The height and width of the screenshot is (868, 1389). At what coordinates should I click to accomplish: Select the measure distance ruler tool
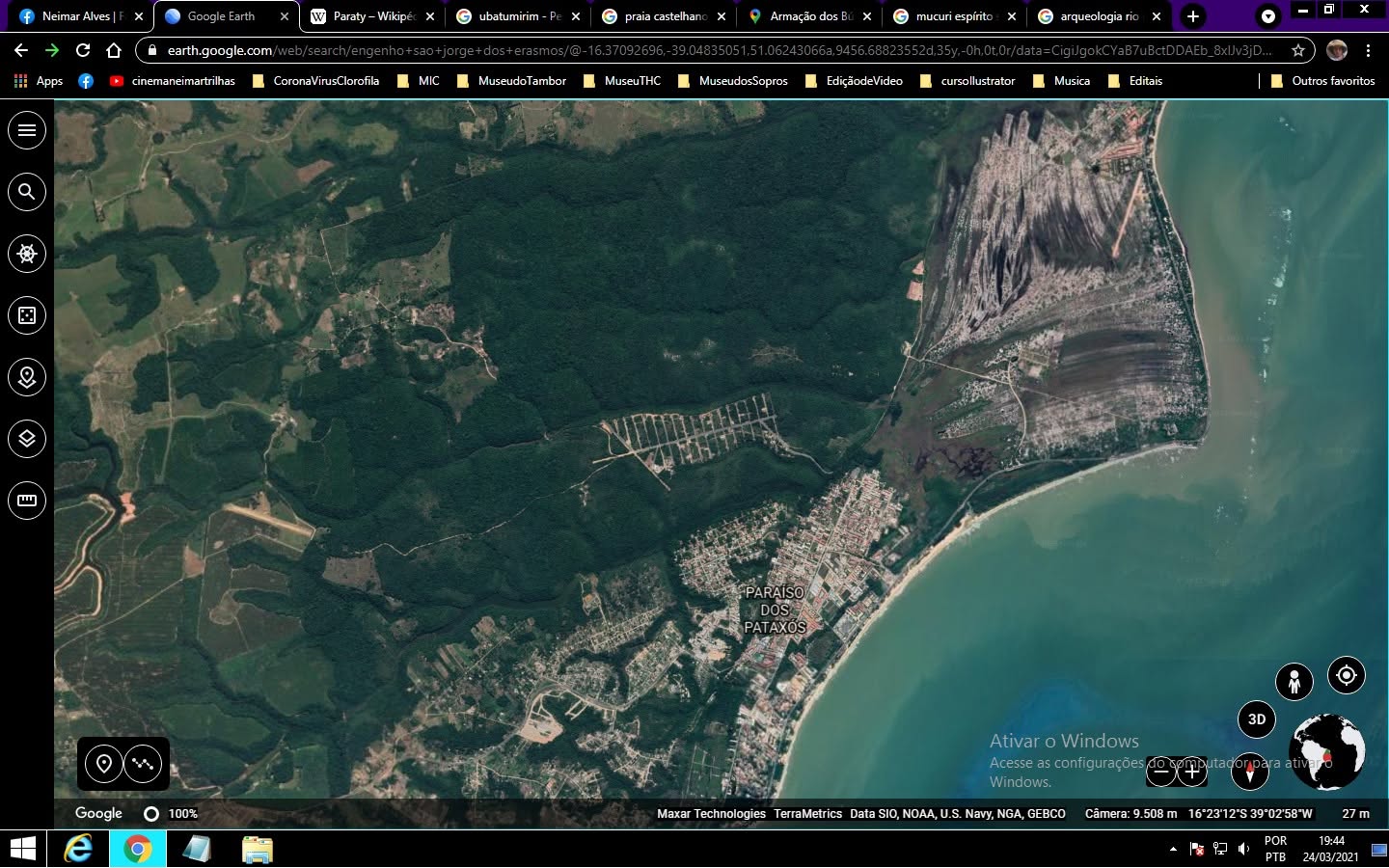27,501
